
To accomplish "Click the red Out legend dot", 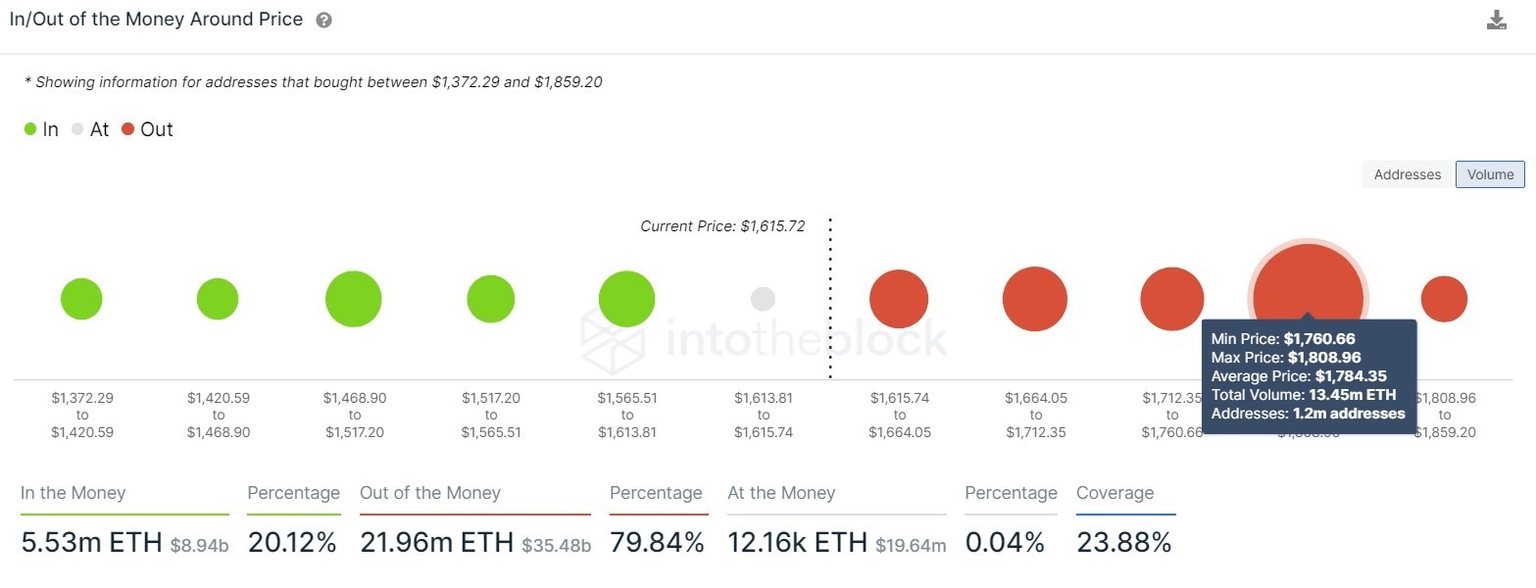I will pos(127,129).
